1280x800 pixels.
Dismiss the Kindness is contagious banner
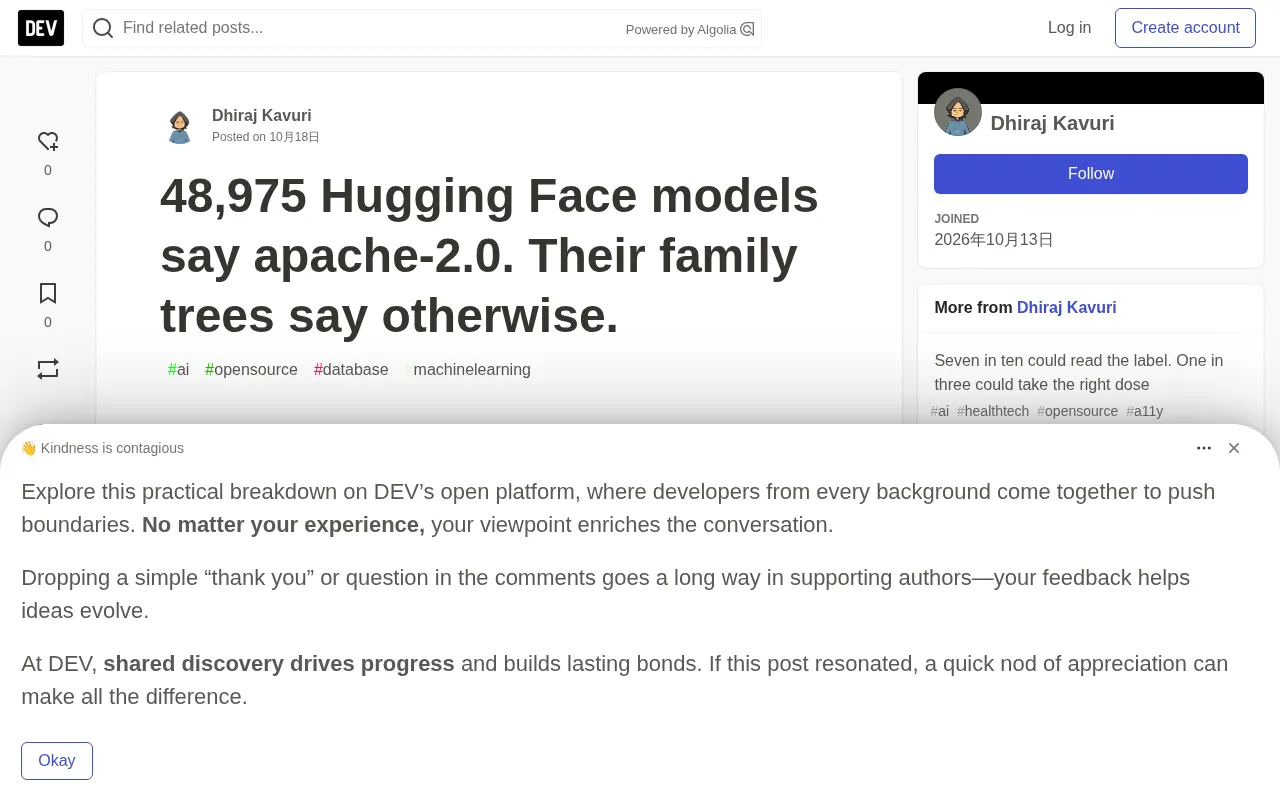(x=1234, y=448)
